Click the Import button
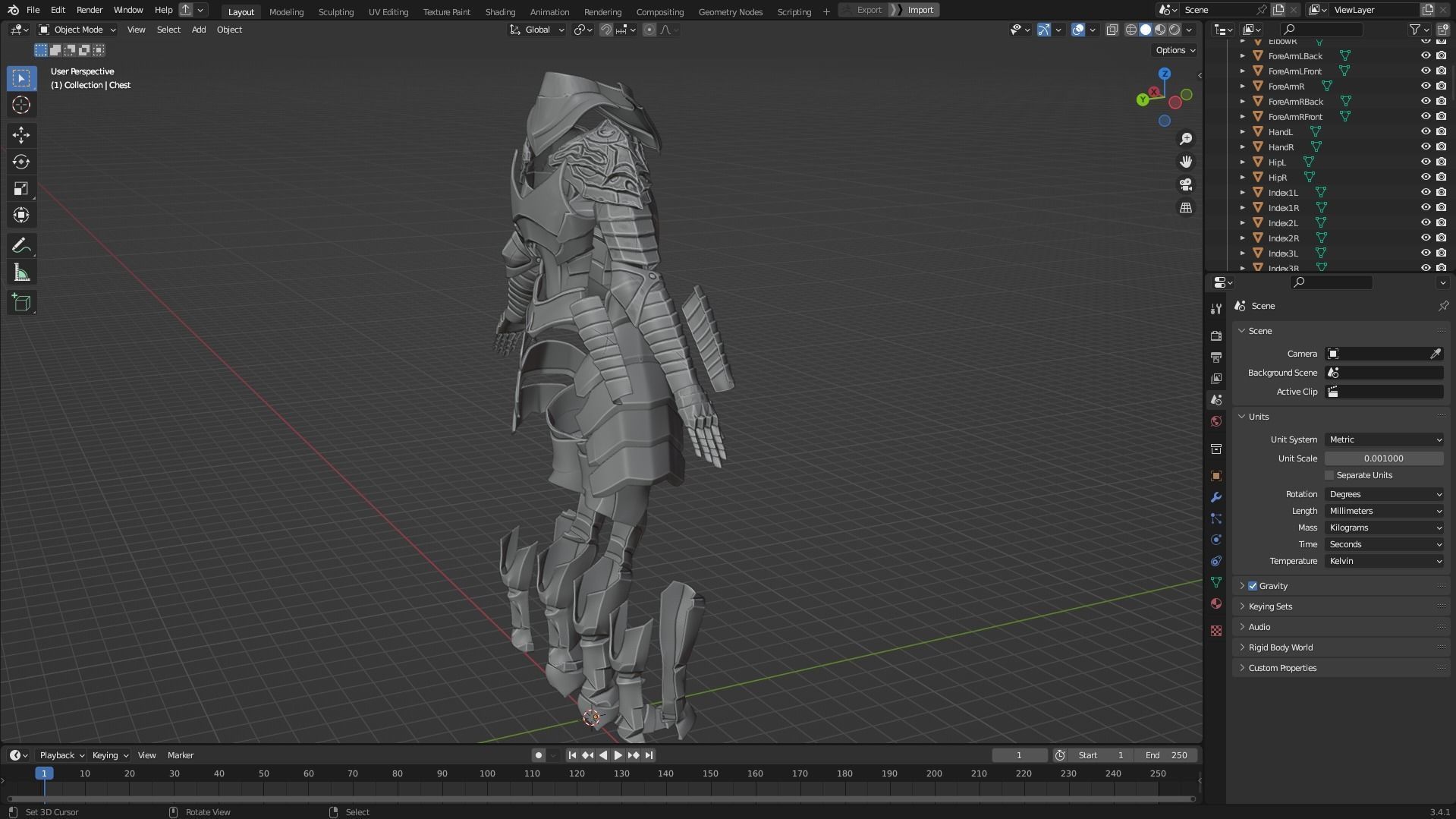This screenshot has width=1456, height=819. pyautogui.click(x=915, y=10)
